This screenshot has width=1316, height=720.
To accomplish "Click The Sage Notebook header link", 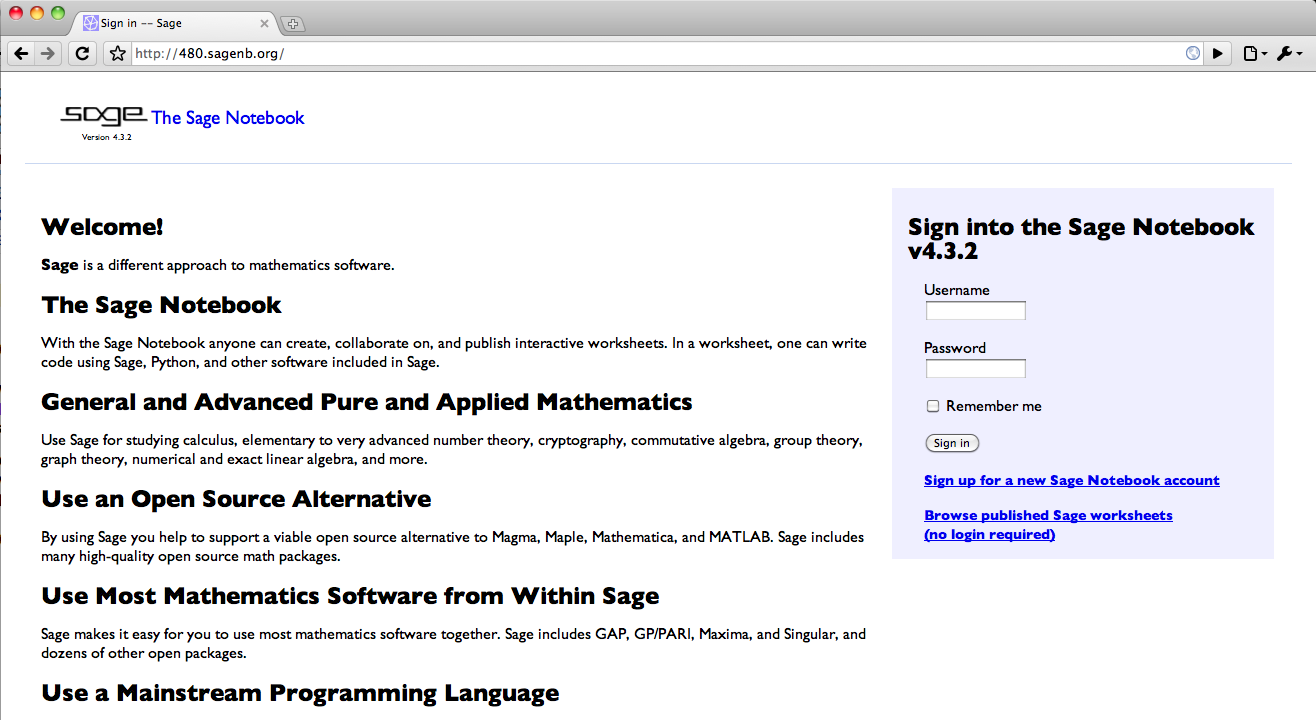I will (228, 118).
